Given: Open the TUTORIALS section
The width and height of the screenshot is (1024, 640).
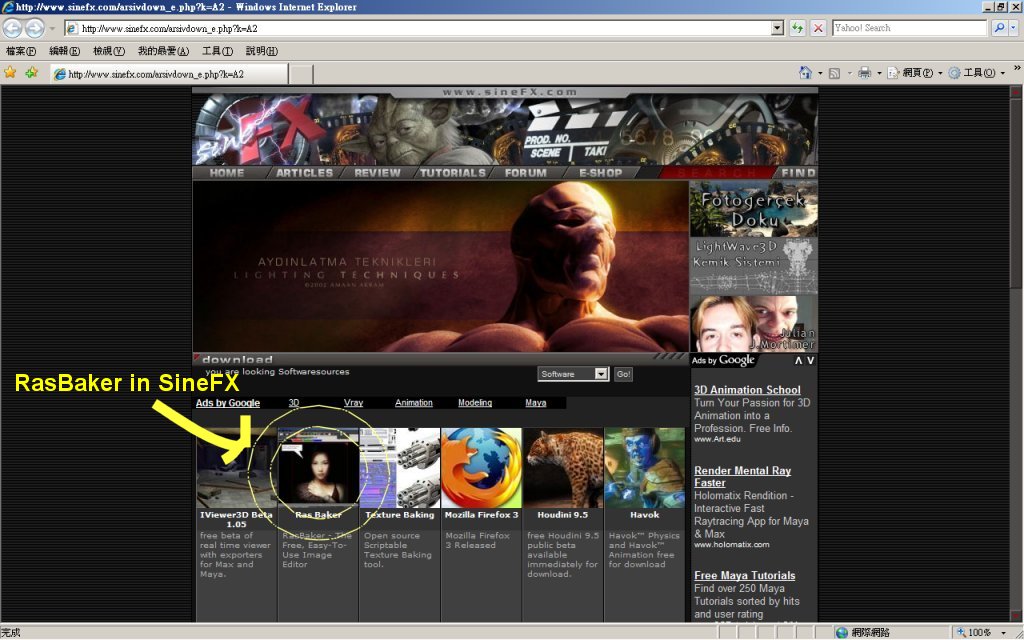Looking at the screenshot, I should point(453,173).
